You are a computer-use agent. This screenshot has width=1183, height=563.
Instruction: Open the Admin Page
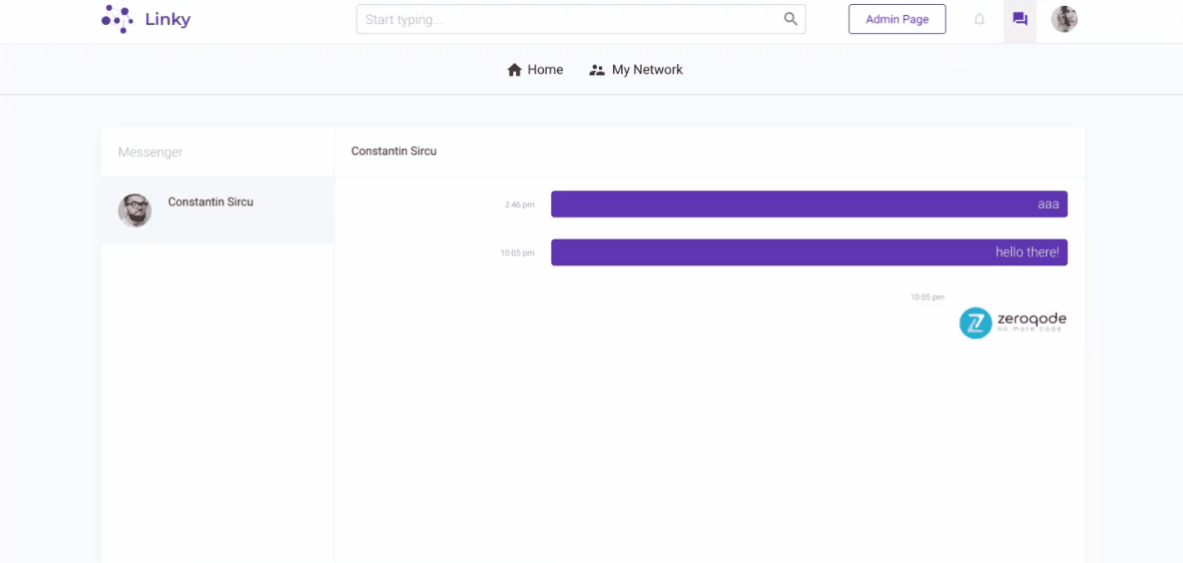(x=896, y=19)
